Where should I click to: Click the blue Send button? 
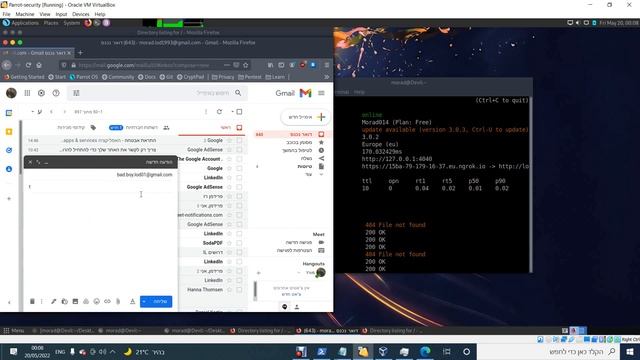click(x=160, y=302)
